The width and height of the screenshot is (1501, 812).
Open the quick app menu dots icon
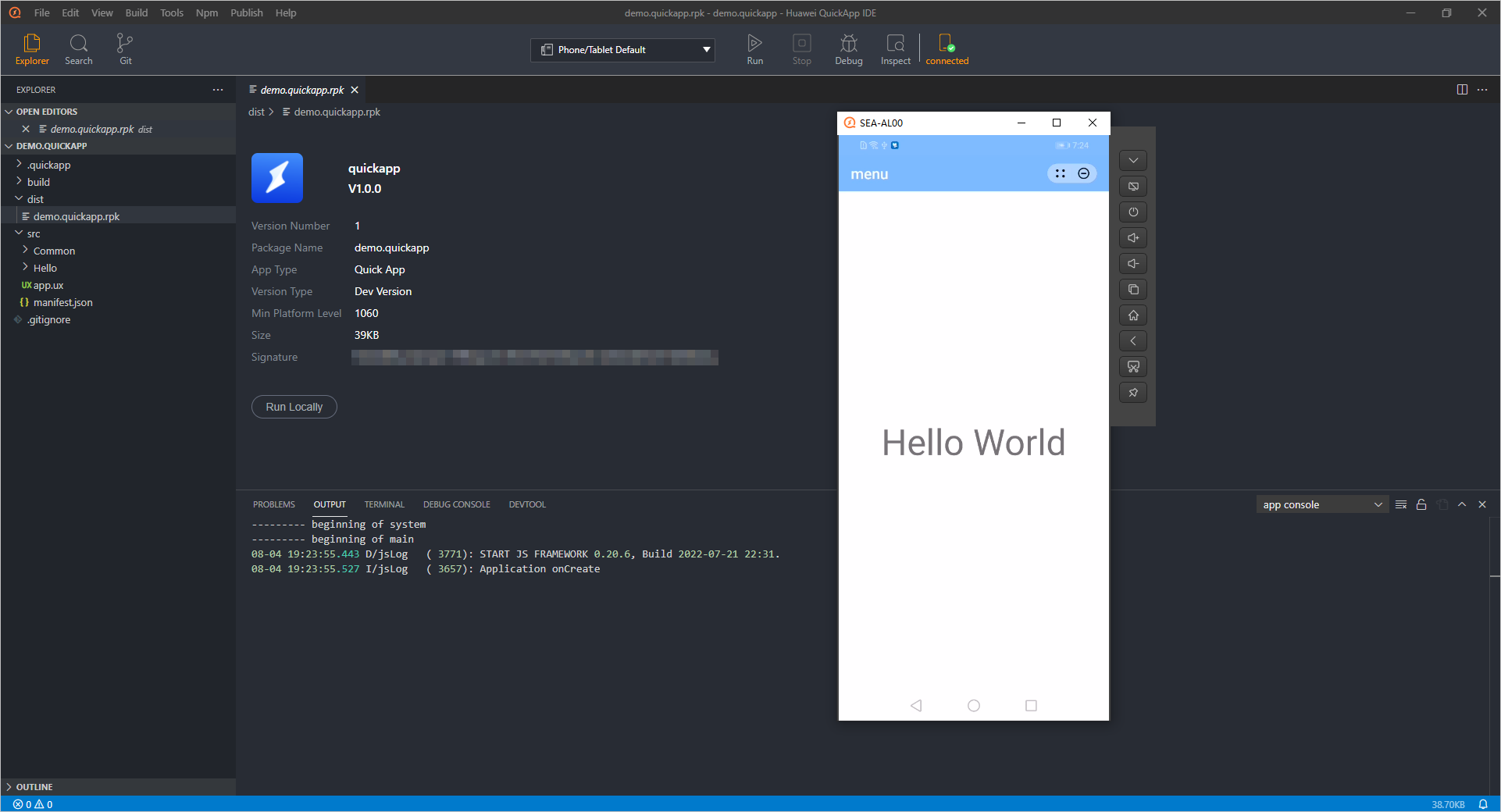(1060, 174)
